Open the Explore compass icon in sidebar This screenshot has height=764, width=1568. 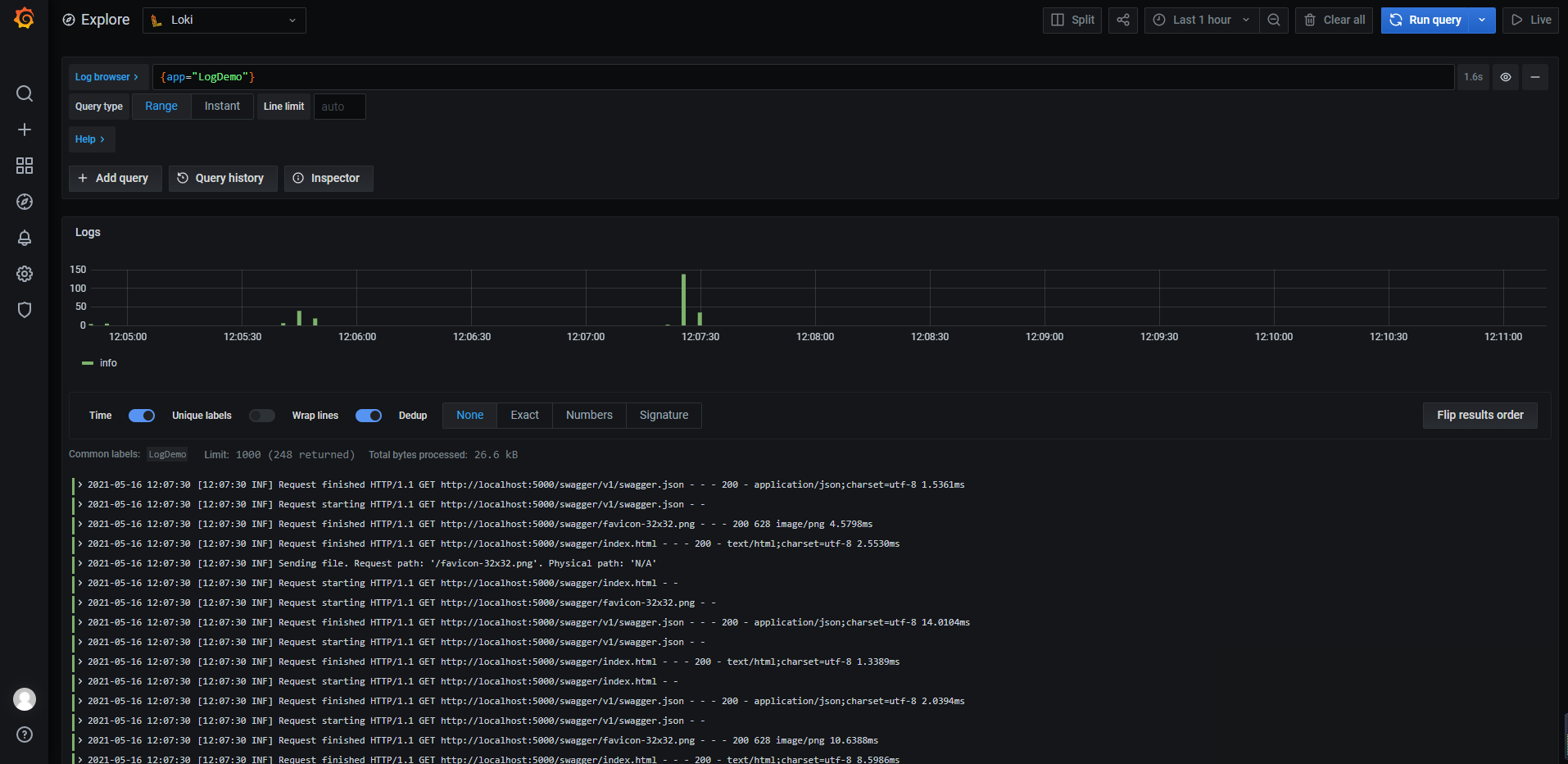pyautogui.click(x=25, y=202)
